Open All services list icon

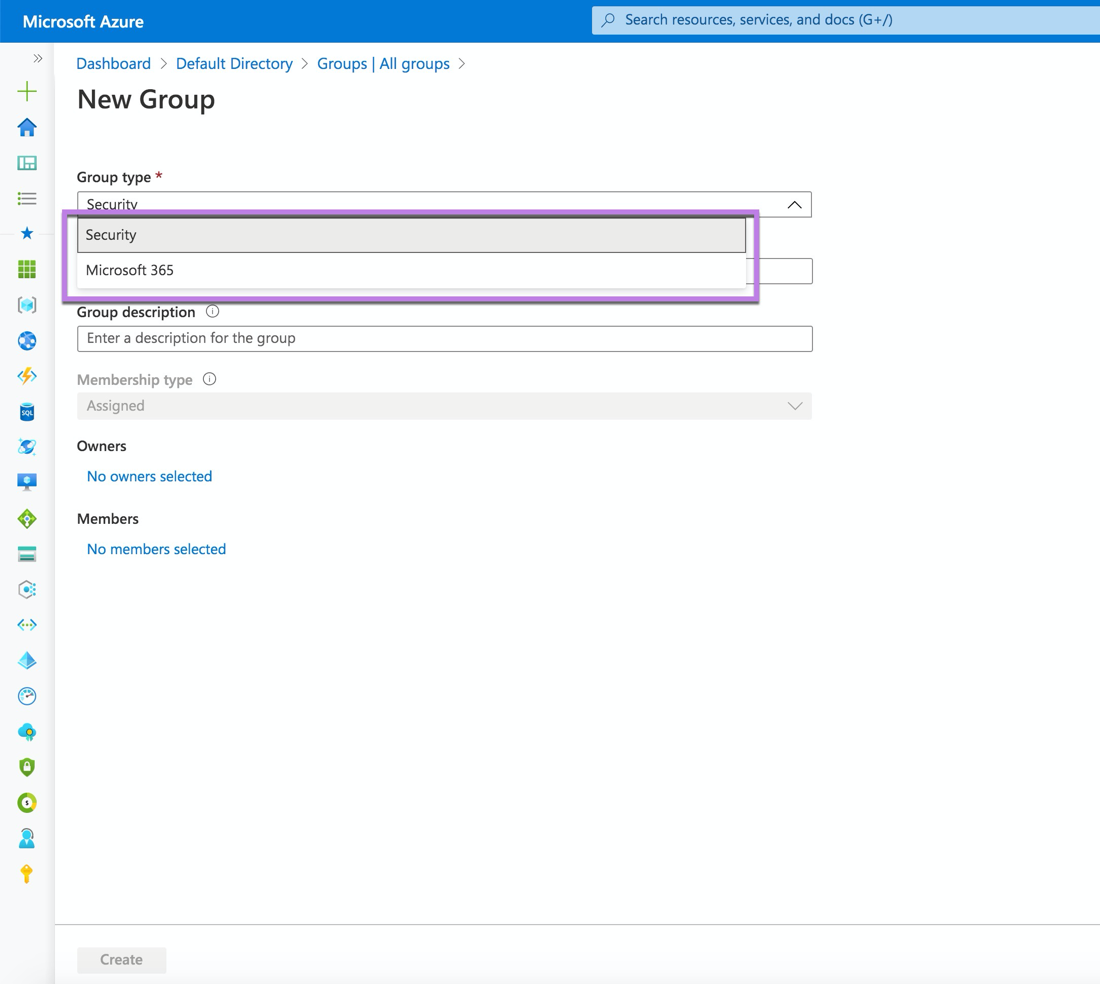pos(27,198)
